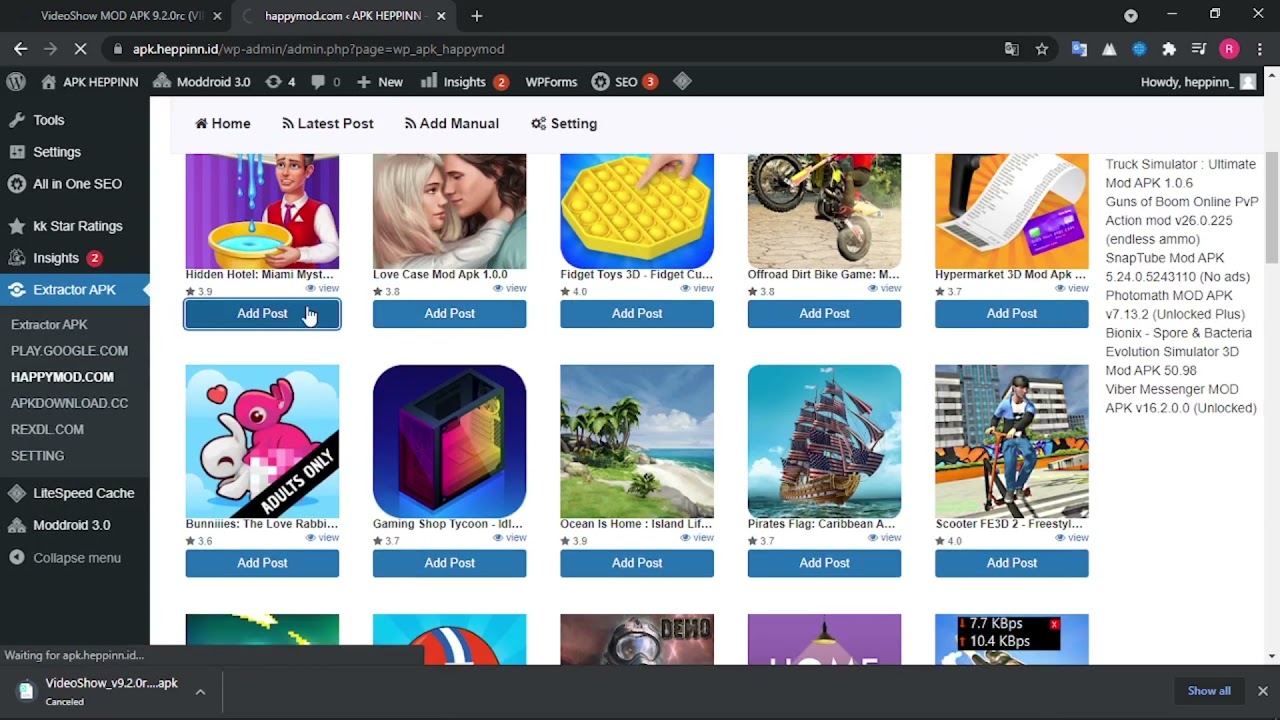Go to the Add Manual tab
This screenshot has height=720, width=1280.
point(451,124)
